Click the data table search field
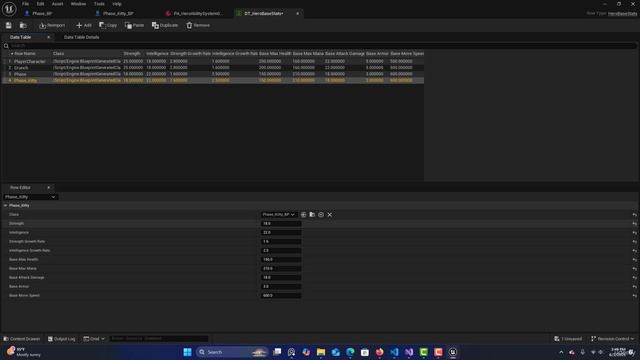 (320, 46)
